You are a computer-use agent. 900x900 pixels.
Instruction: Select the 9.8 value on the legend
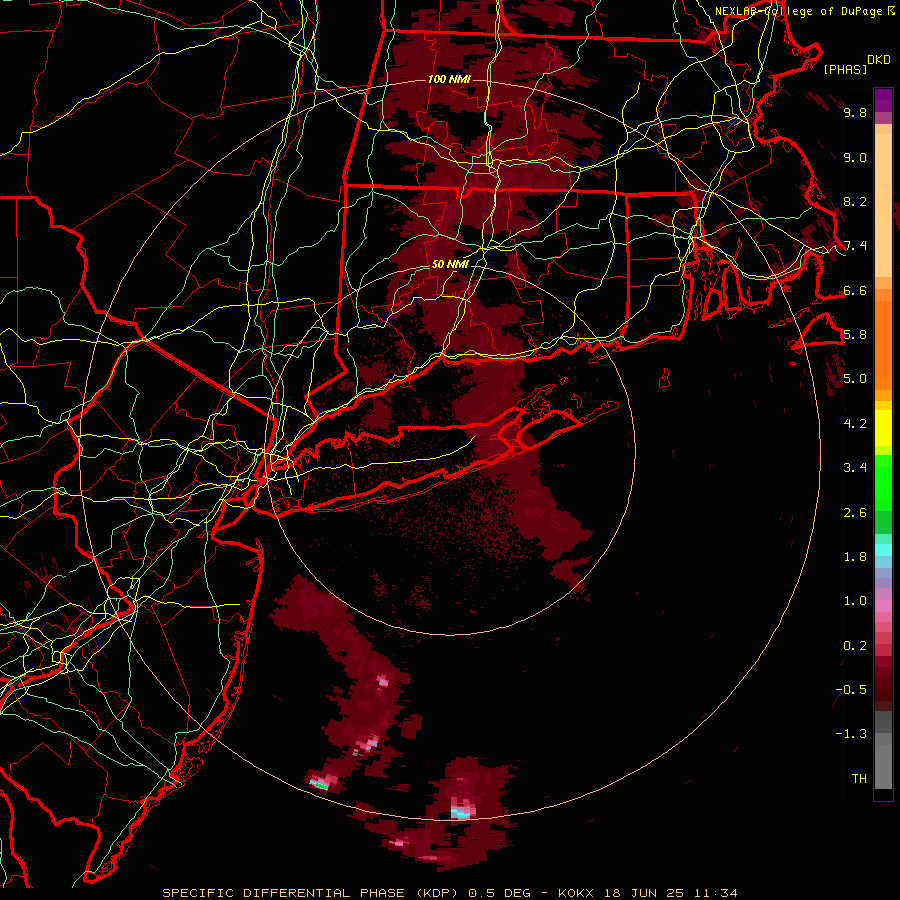tap(855, 112)
